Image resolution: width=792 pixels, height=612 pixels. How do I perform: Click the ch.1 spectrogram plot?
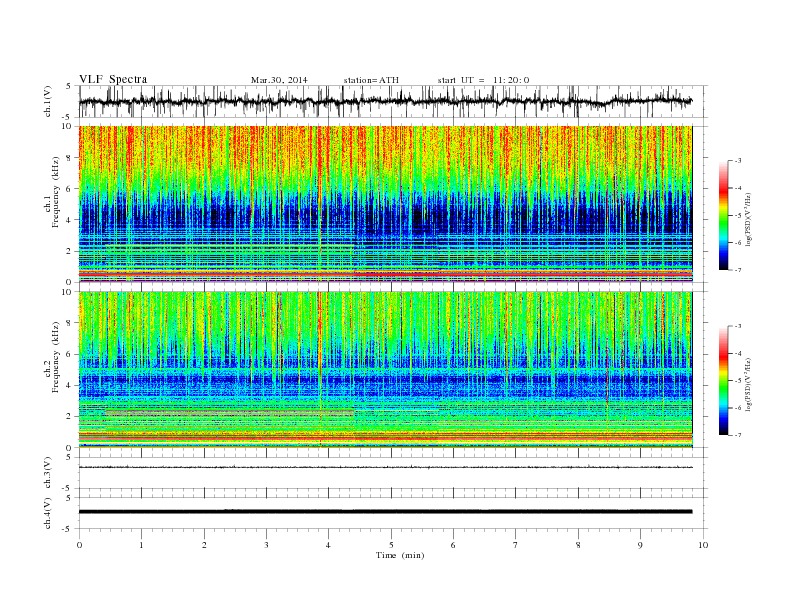(385, 204)
